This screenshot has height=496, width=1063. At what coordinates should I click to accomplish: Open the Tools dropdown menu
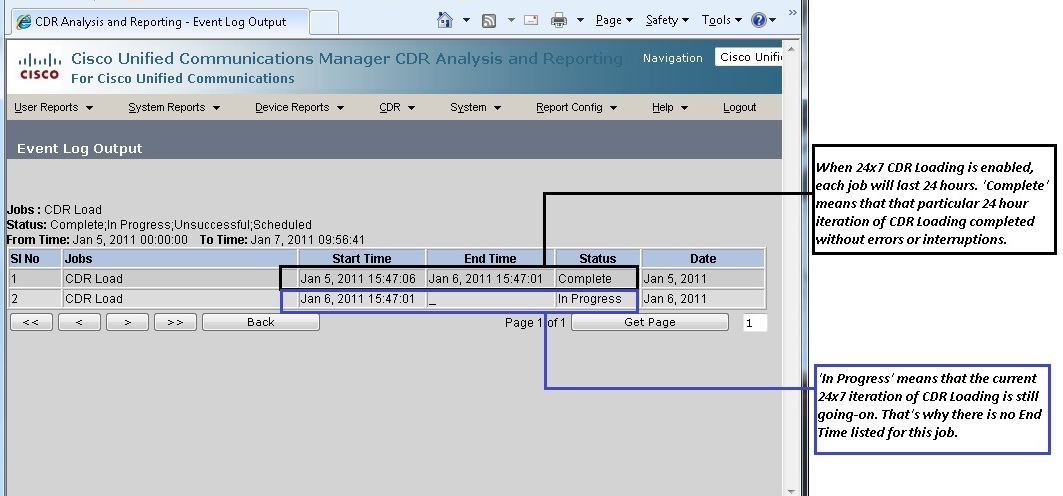[x=721, y=20]
